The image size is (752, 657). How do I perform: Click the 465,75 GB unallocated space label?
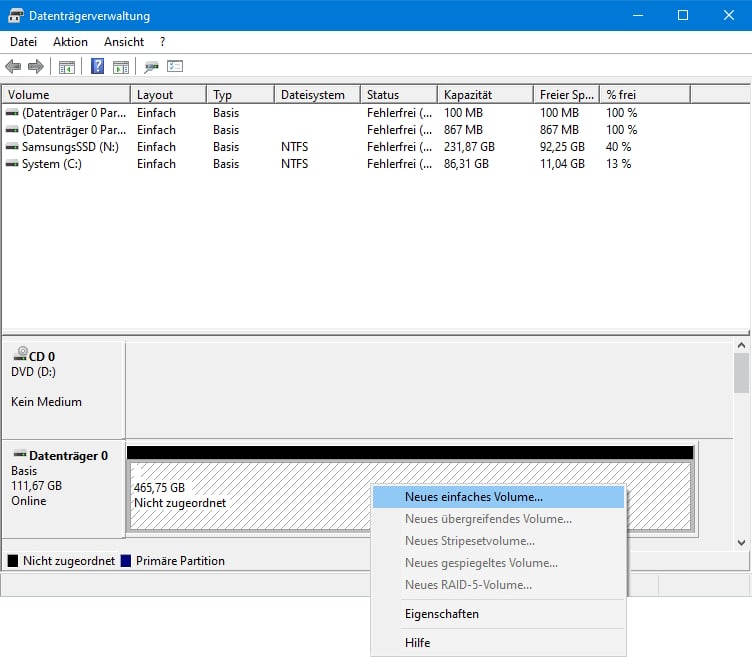point(159,488)
